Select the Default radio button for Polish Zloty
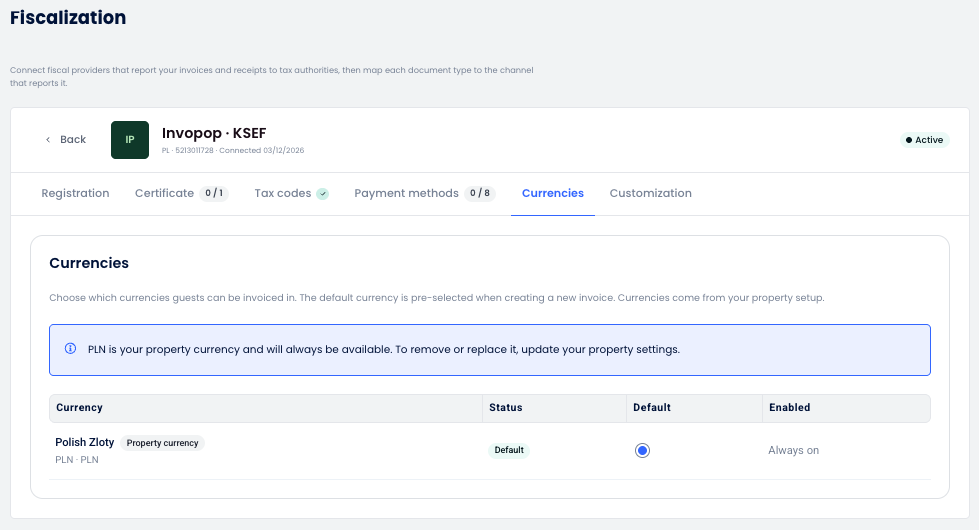 642,450
